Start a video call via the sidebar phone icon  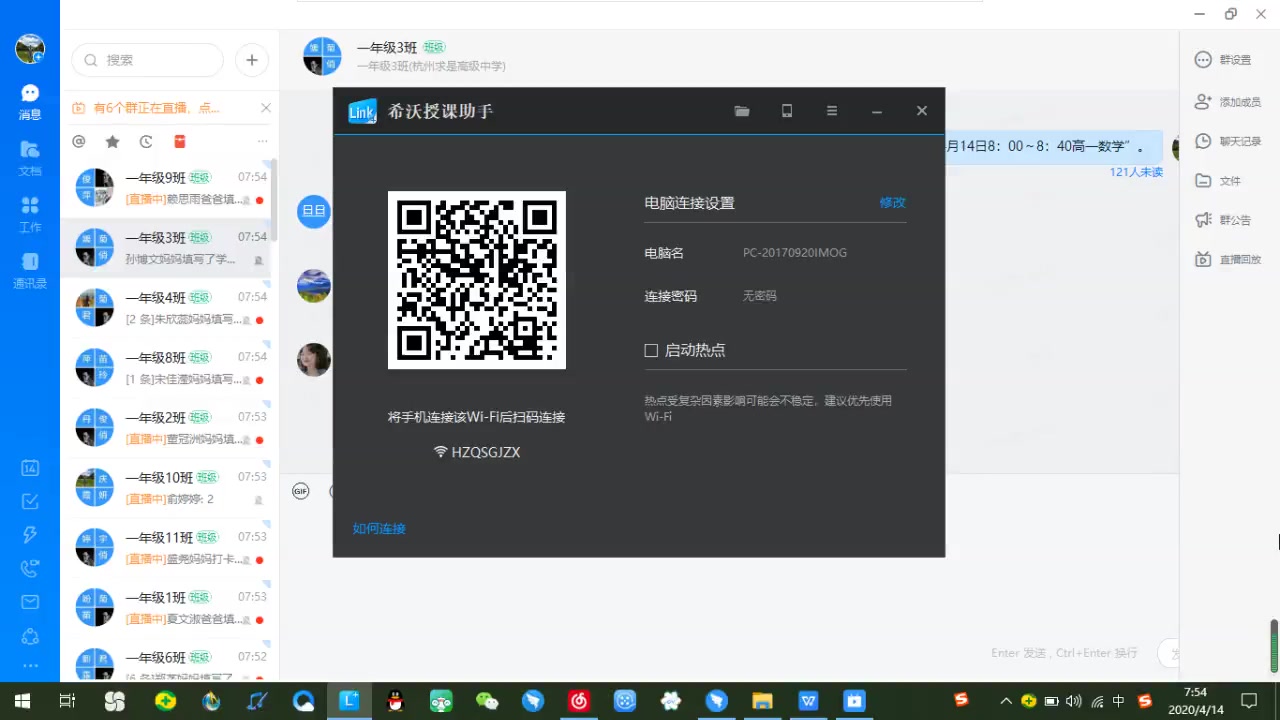pos(30,568)
